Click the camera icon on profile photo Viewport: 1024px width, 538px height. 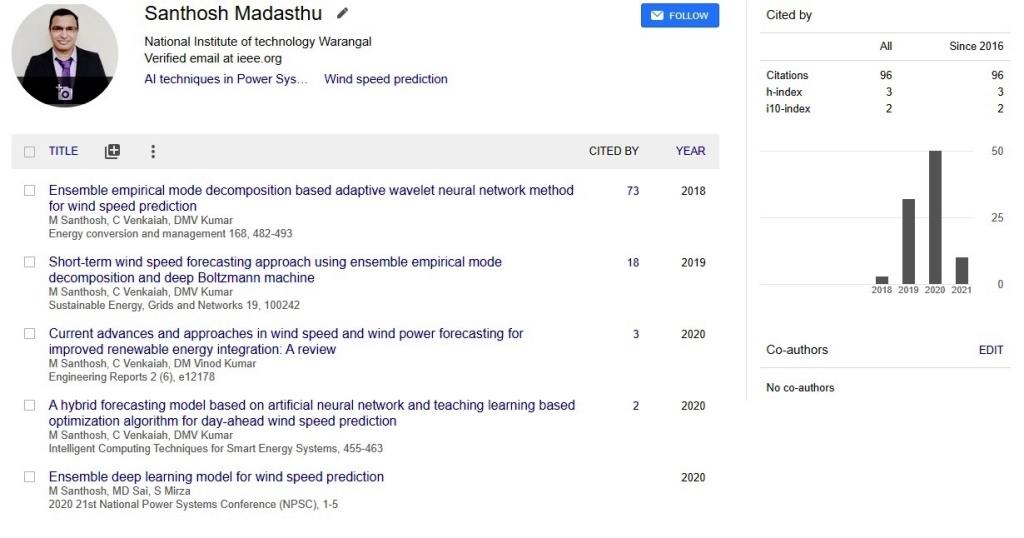[64, 93]
